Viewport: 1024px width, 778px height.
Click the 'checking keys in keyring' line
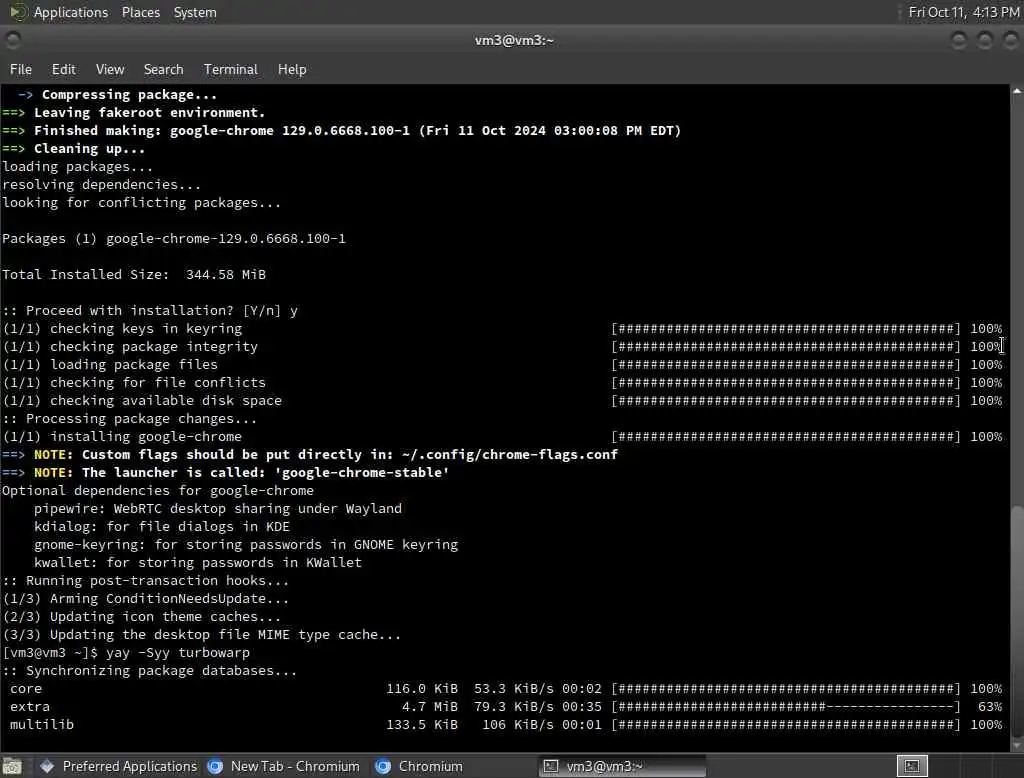click(x=122, y=329)
